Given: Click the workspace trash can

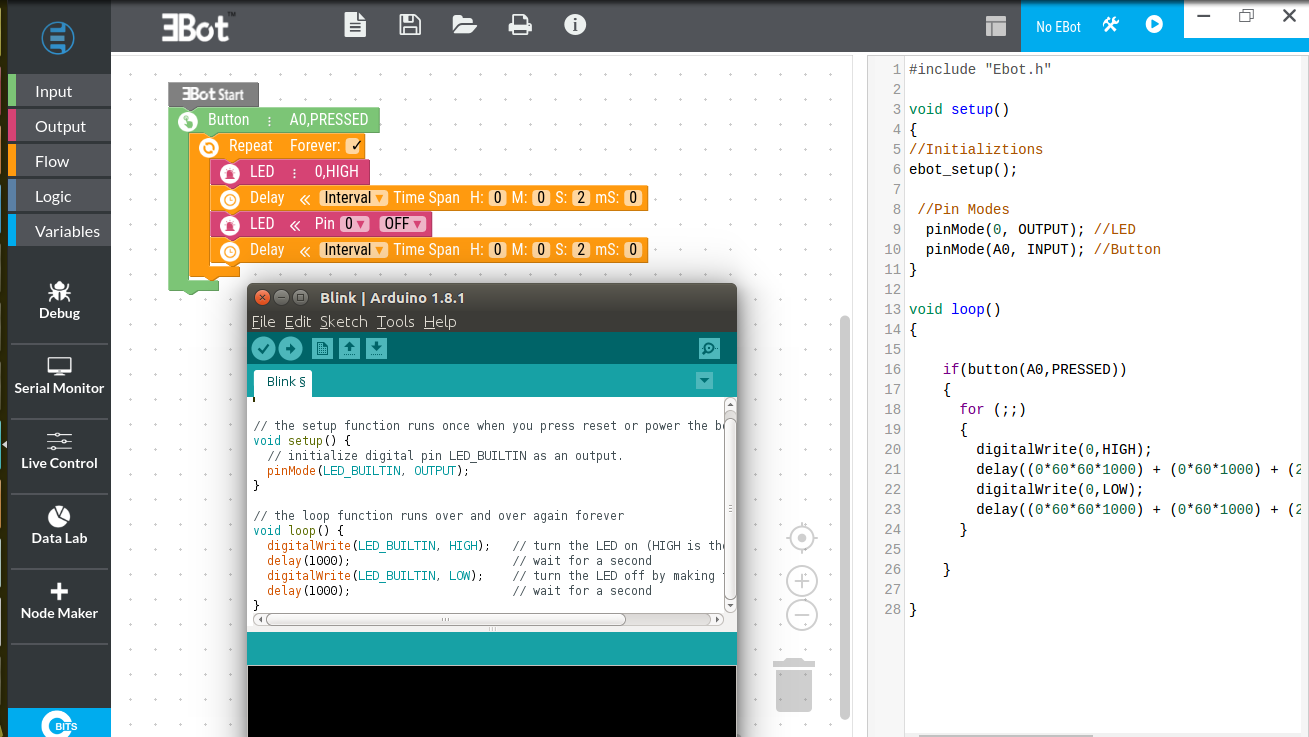Looking at the screenshot, I should (794, 685).
